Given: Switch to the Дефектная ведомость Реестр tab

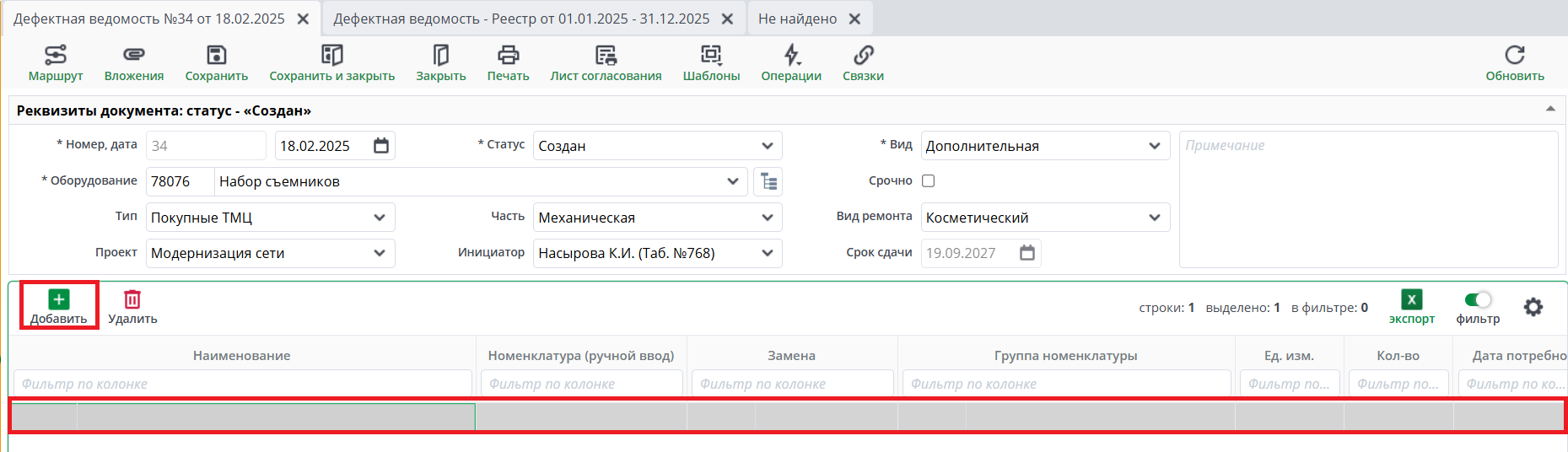Looking at the screenshot, I should 521,19.
